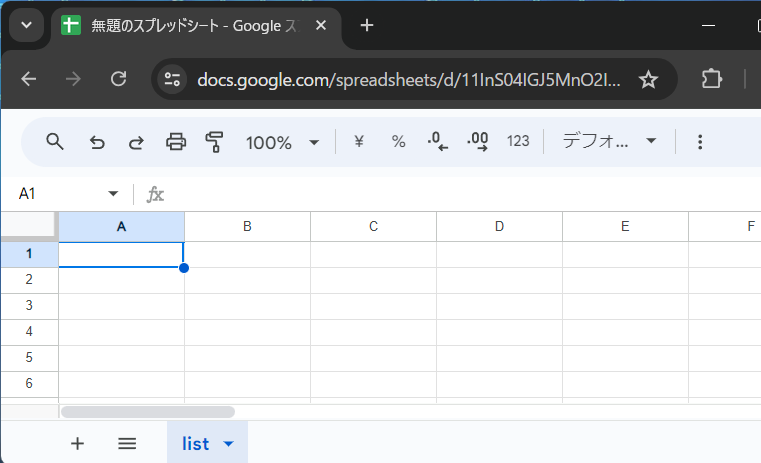Undo the last action

tap(97, 142)
